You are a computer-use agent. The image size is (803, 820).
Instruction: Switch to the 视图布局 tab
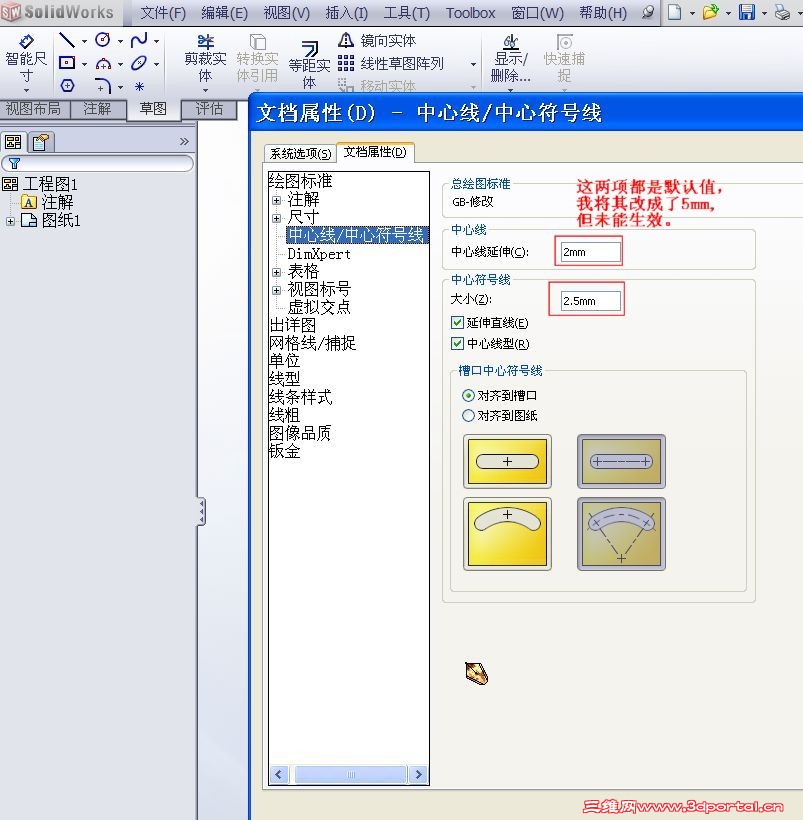[x=33, y=109]
